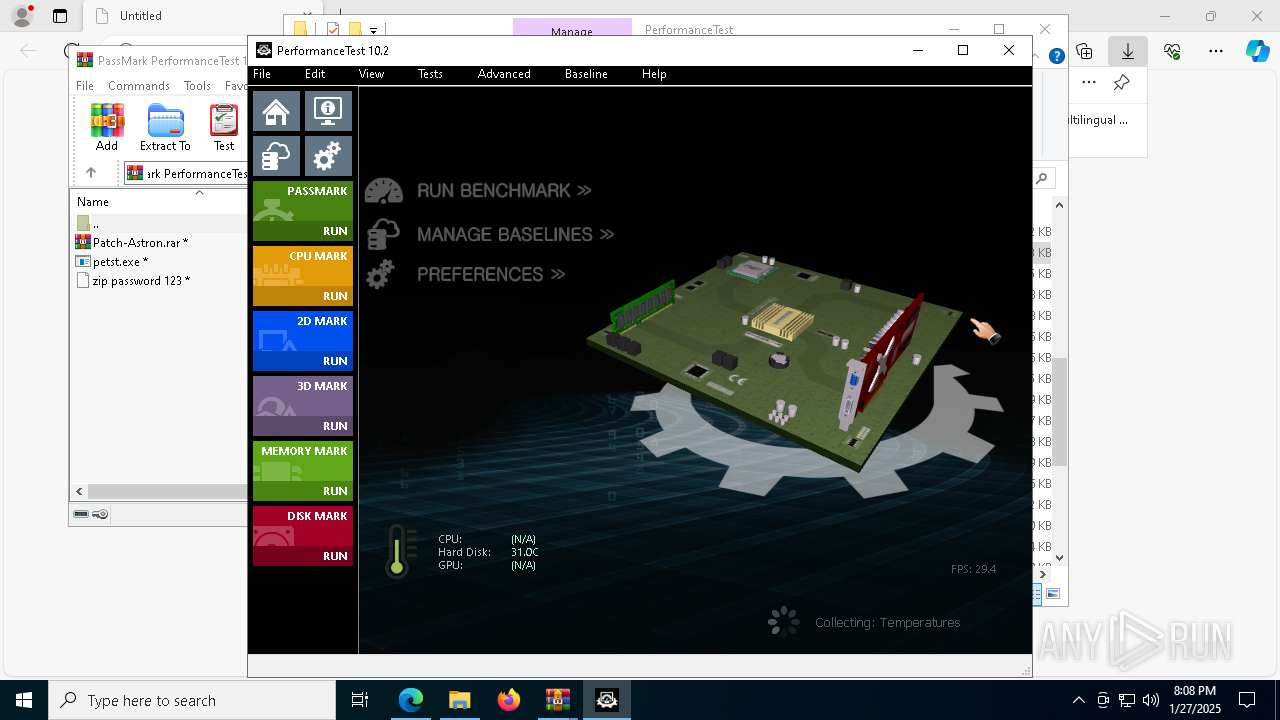Open the notifications center icon
The height and width of the screenshot is (720, 1280).
(x=1247, y=700)
